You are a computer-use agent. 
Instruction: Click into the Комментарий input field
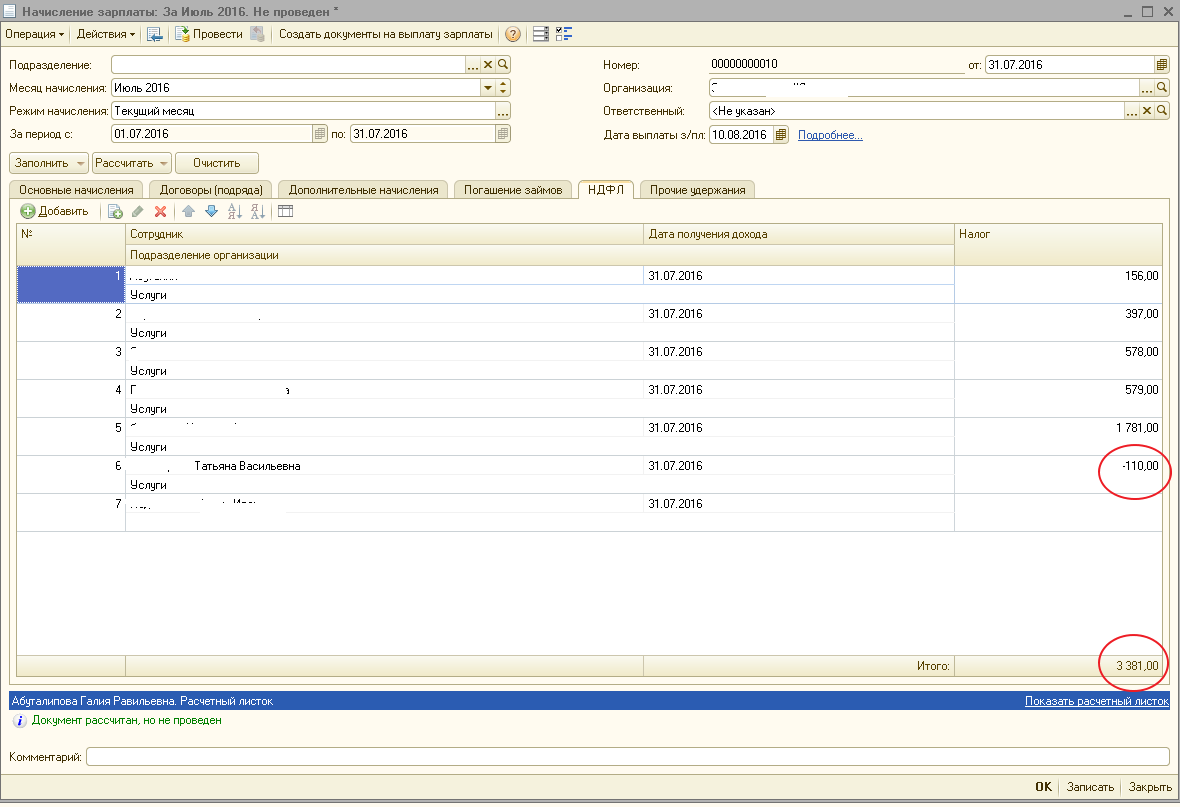pos(627,757)
